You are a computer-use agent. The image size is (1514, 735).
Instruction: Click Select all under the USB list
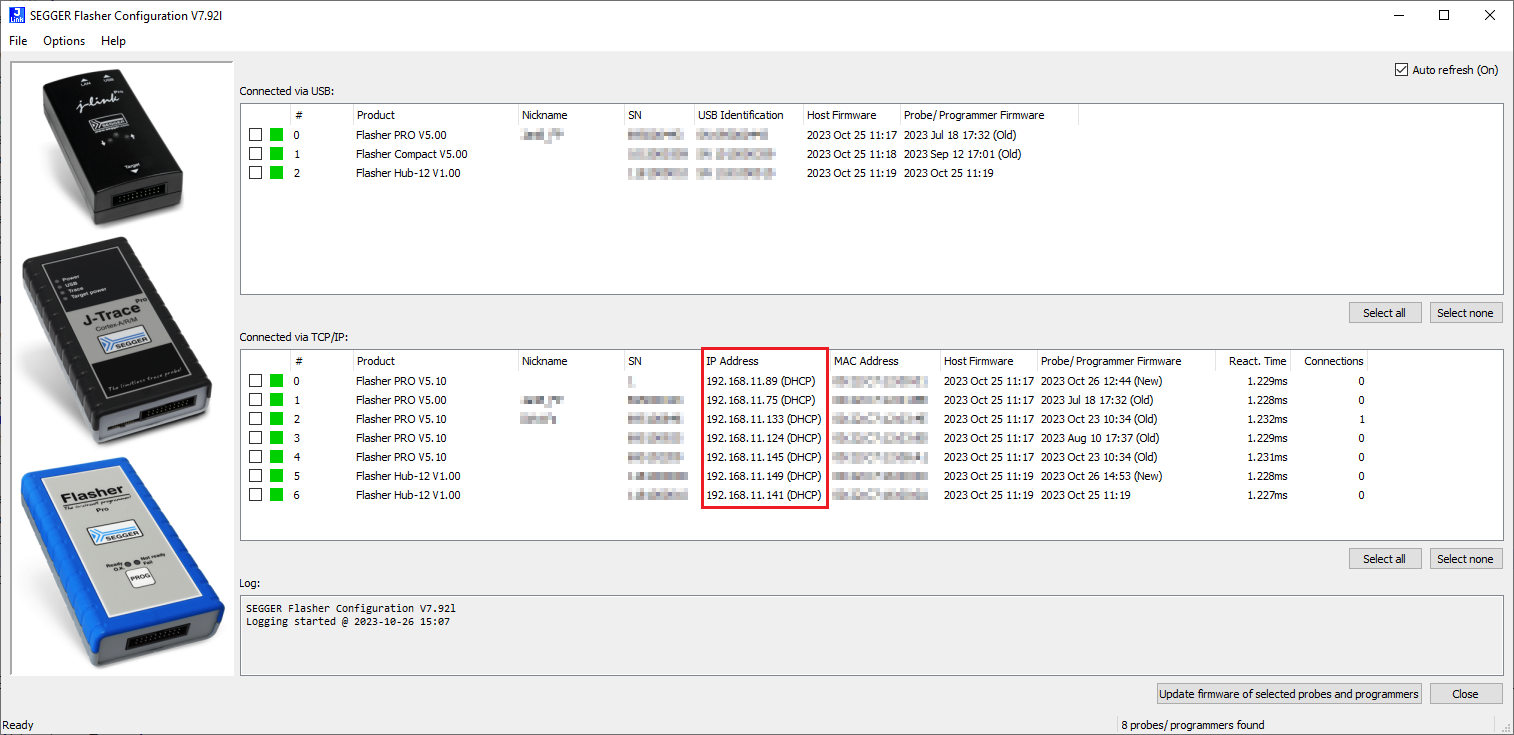point(1384,313)
